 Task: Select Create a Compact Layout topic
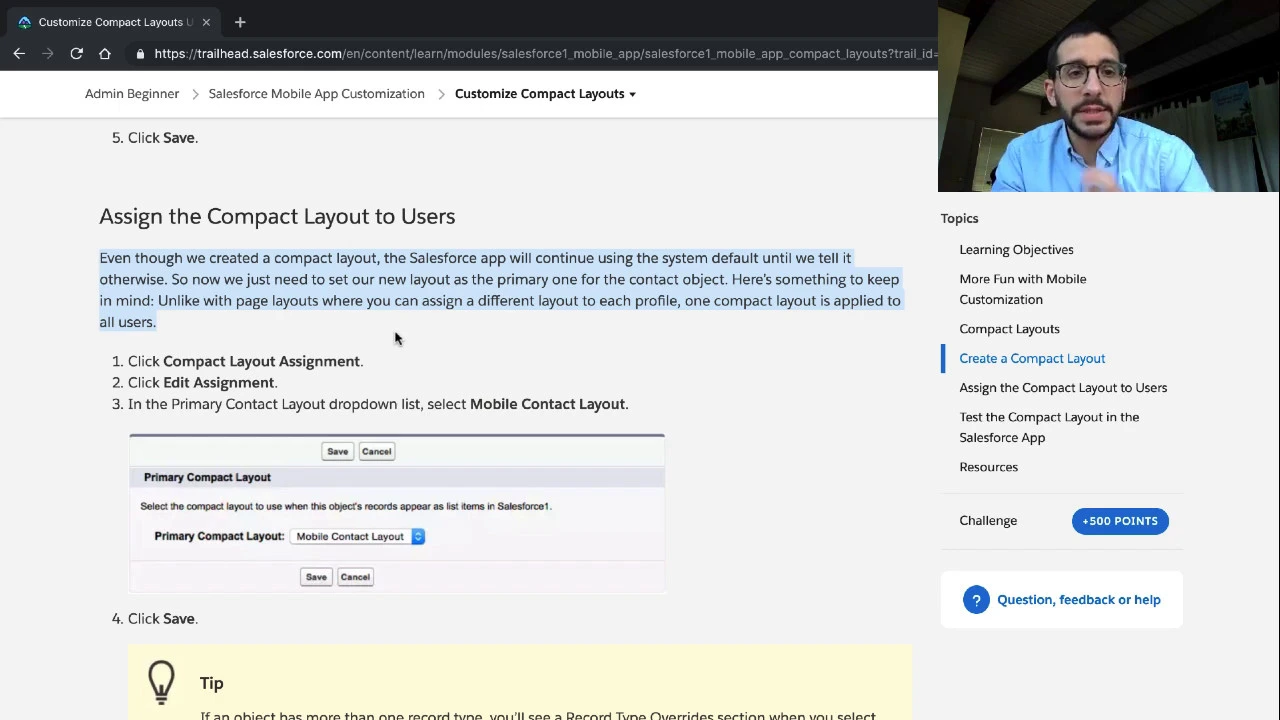[x=1032, y=358]
